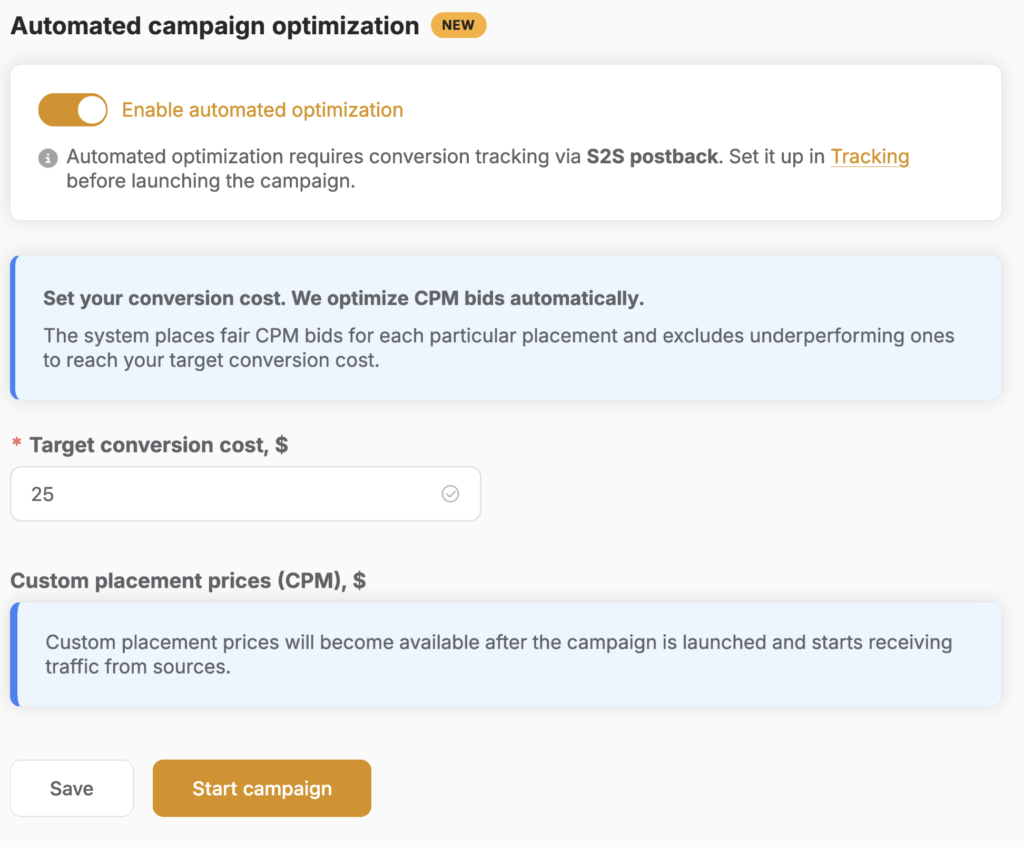
Task: Click the bold 'S2S postback' text
Action: 652,157
